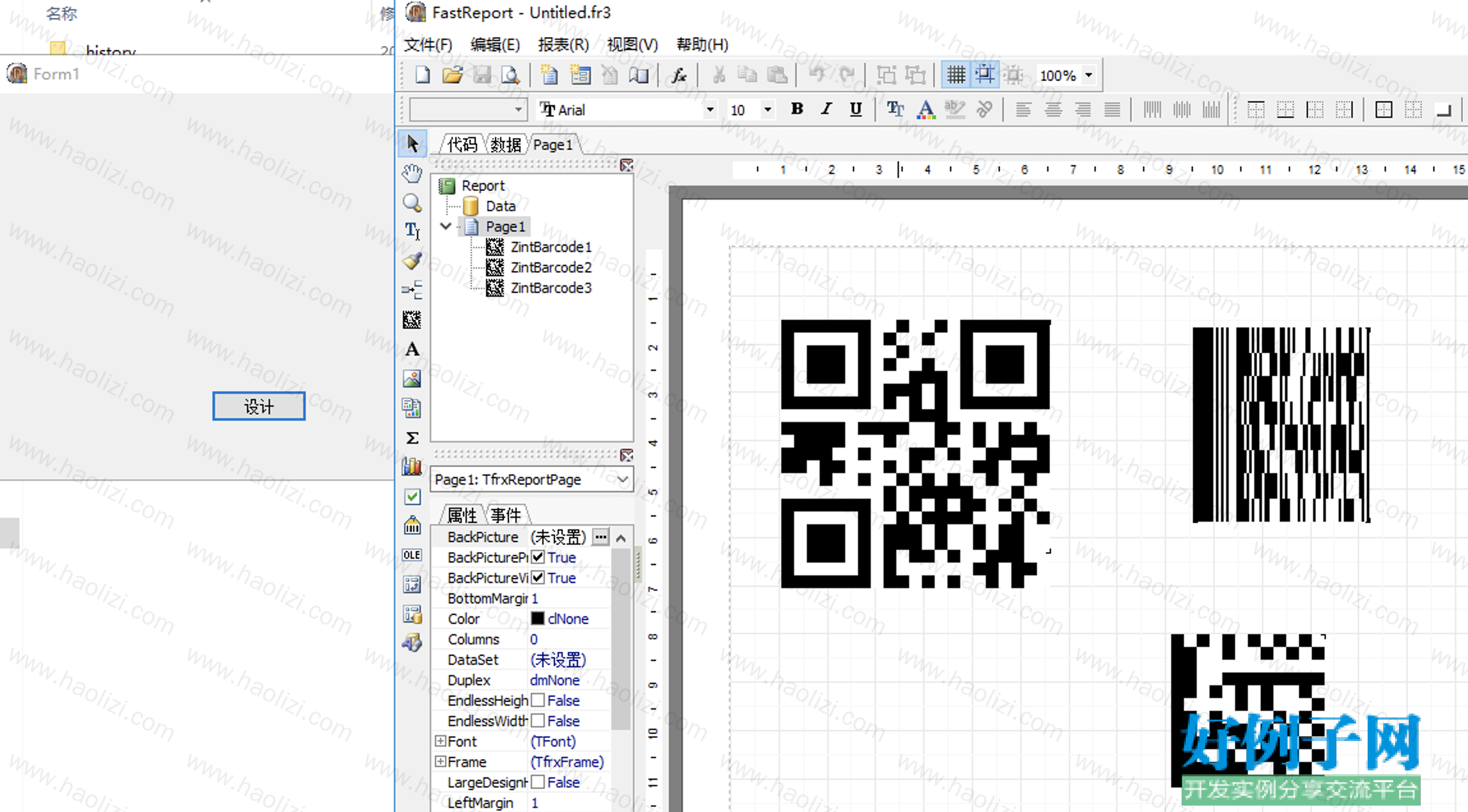Screen dimensions: 1468x812
Task: Choose the Edit Text tool
Action: coord(412,231)
